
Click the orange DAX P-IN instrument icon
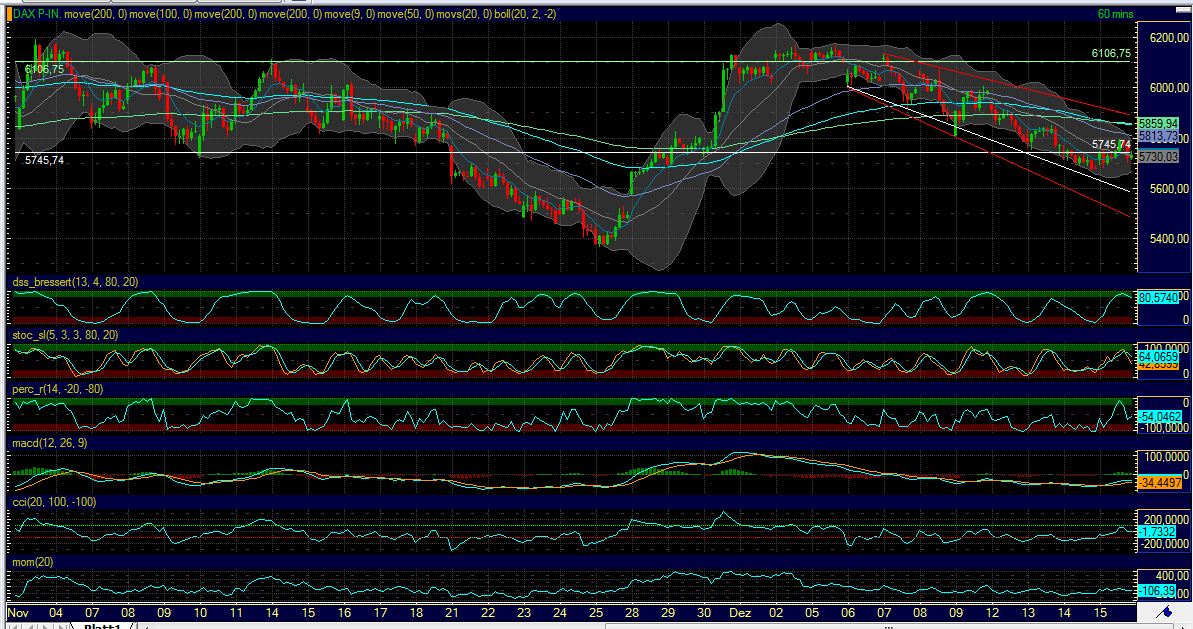click(8, 14)
